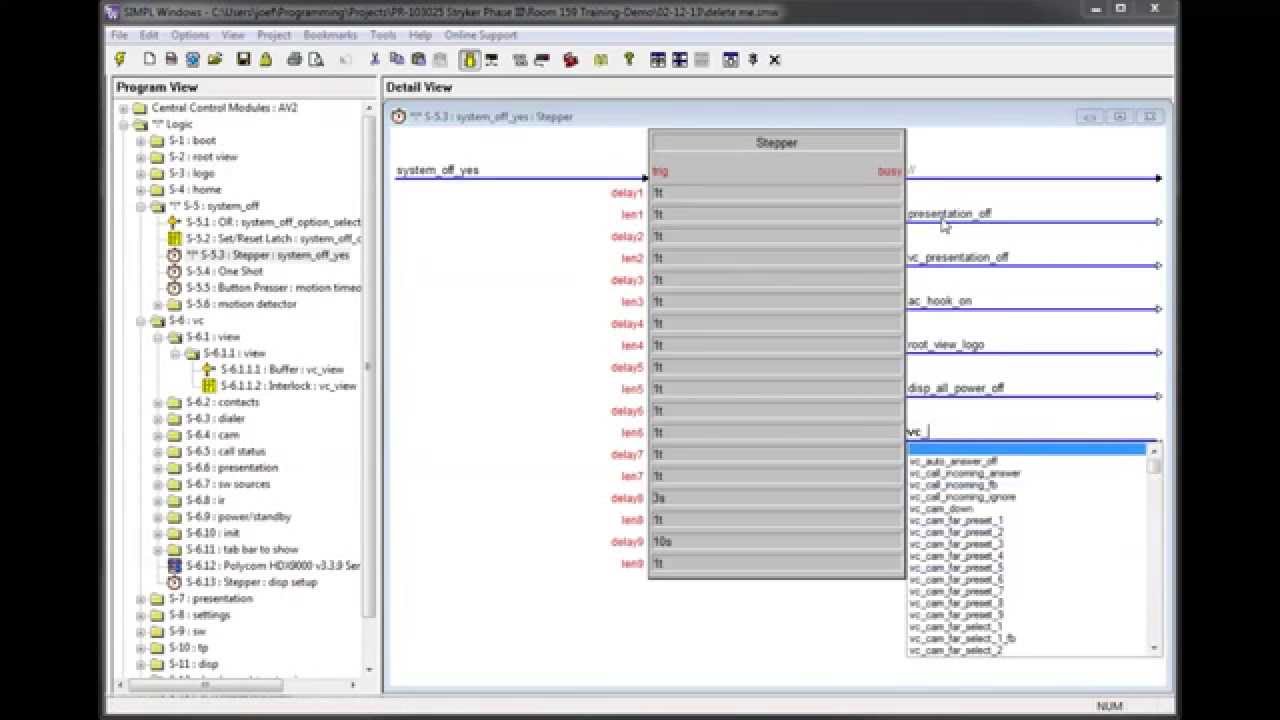Select S-6.12 : Polycom HDX9000 tree item
The image size is (1280, 720).
(273, 565)
